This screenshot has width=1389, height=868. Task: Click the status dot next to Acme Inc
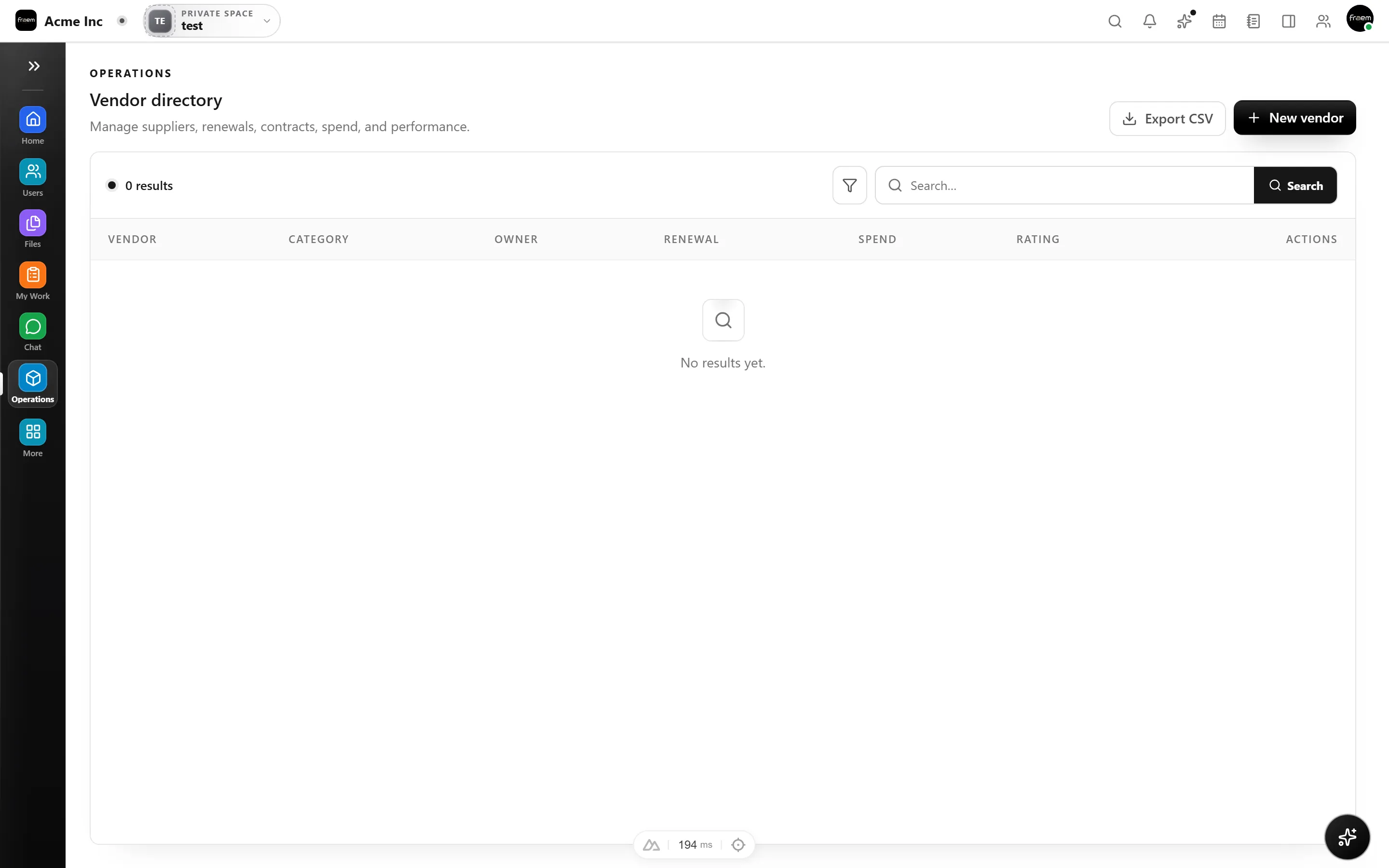tap(122, 21)
